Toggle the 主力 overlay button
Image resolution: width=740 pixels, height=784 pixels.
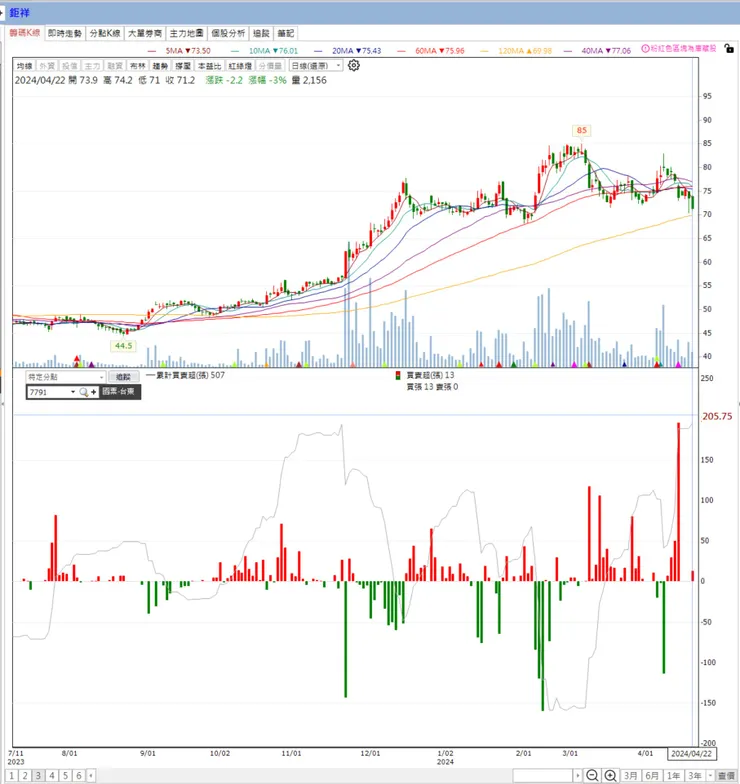92,66
